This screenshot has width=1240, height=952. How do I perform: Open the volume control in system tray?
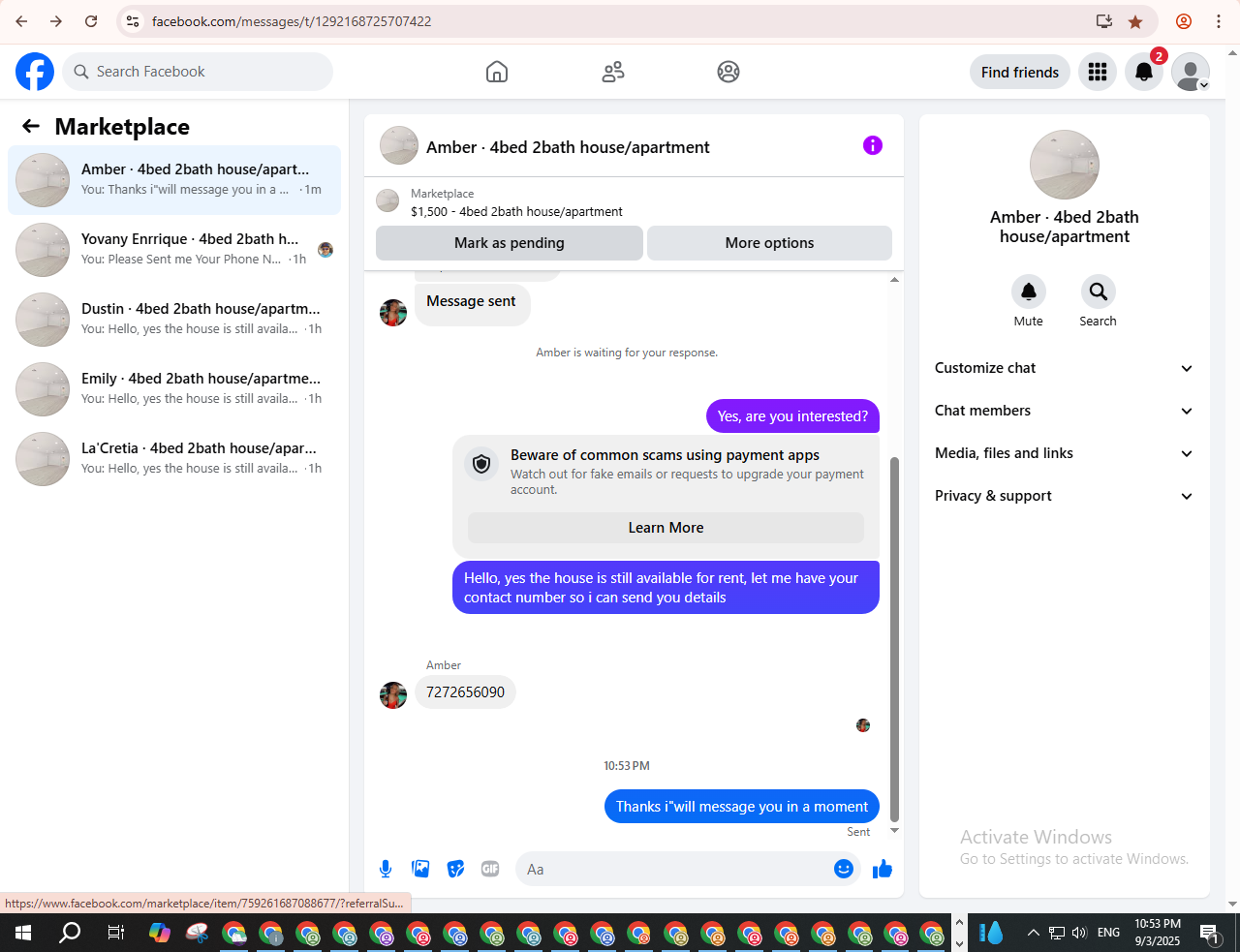[1079, 933]
